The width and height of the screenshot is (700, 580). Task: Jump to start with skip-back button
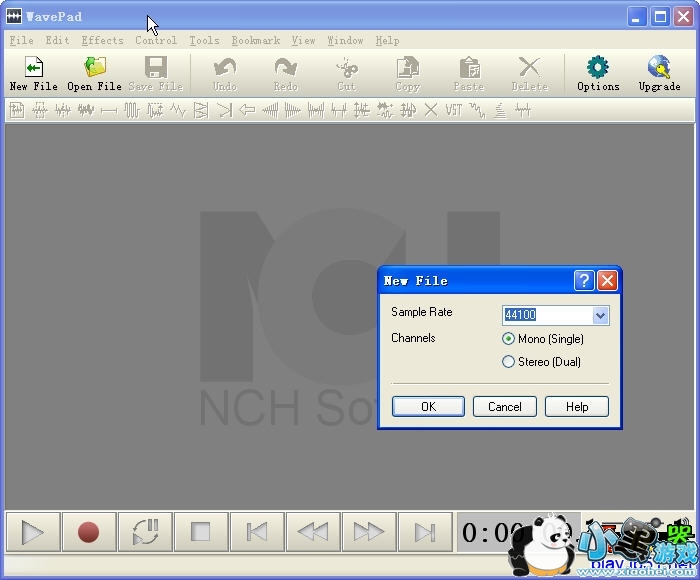(x=257, y=532)
